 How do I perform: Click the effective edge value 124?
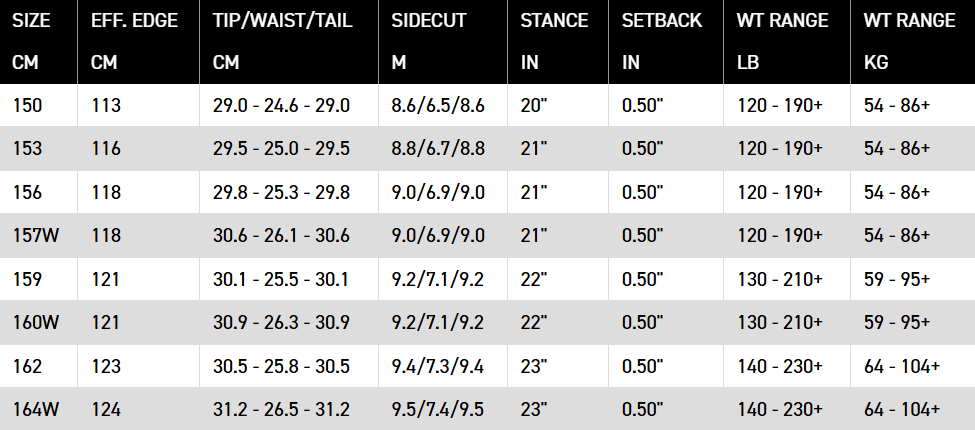pyautogui.click(x=105, y=409)
